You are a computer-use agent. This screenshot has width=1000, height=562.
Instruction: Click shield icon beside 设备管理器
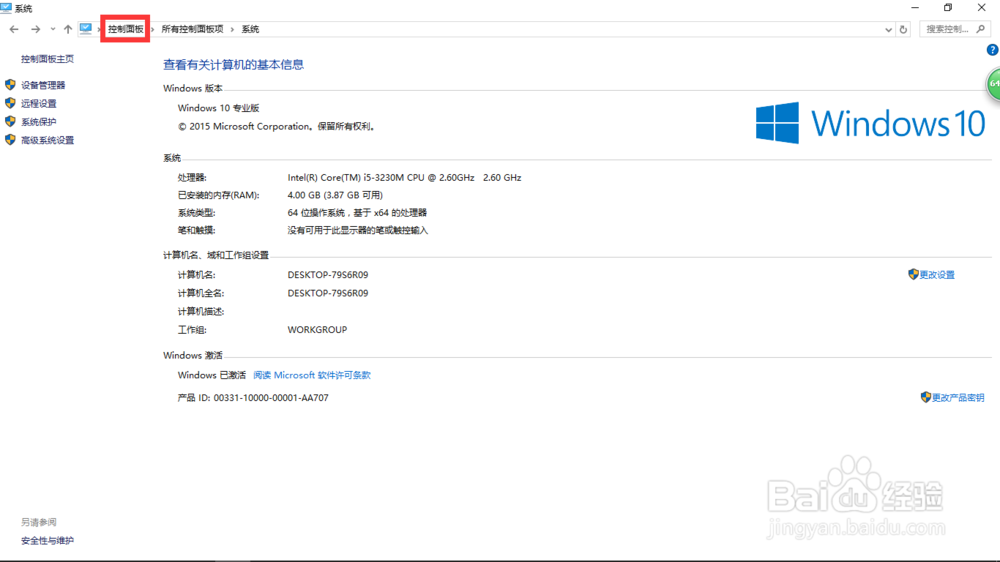click(x=10, y=85)
